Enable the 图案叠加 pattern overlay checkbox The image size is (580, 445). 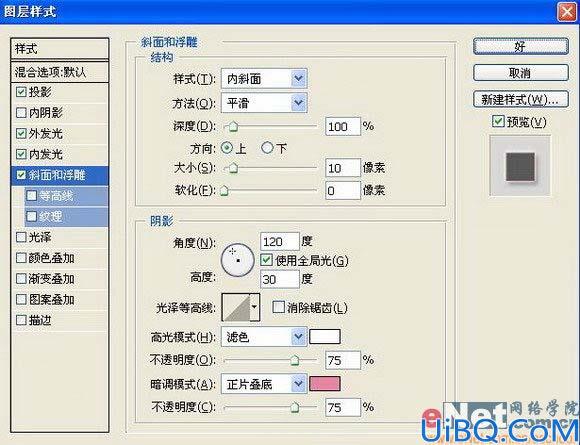click(21, 299)
